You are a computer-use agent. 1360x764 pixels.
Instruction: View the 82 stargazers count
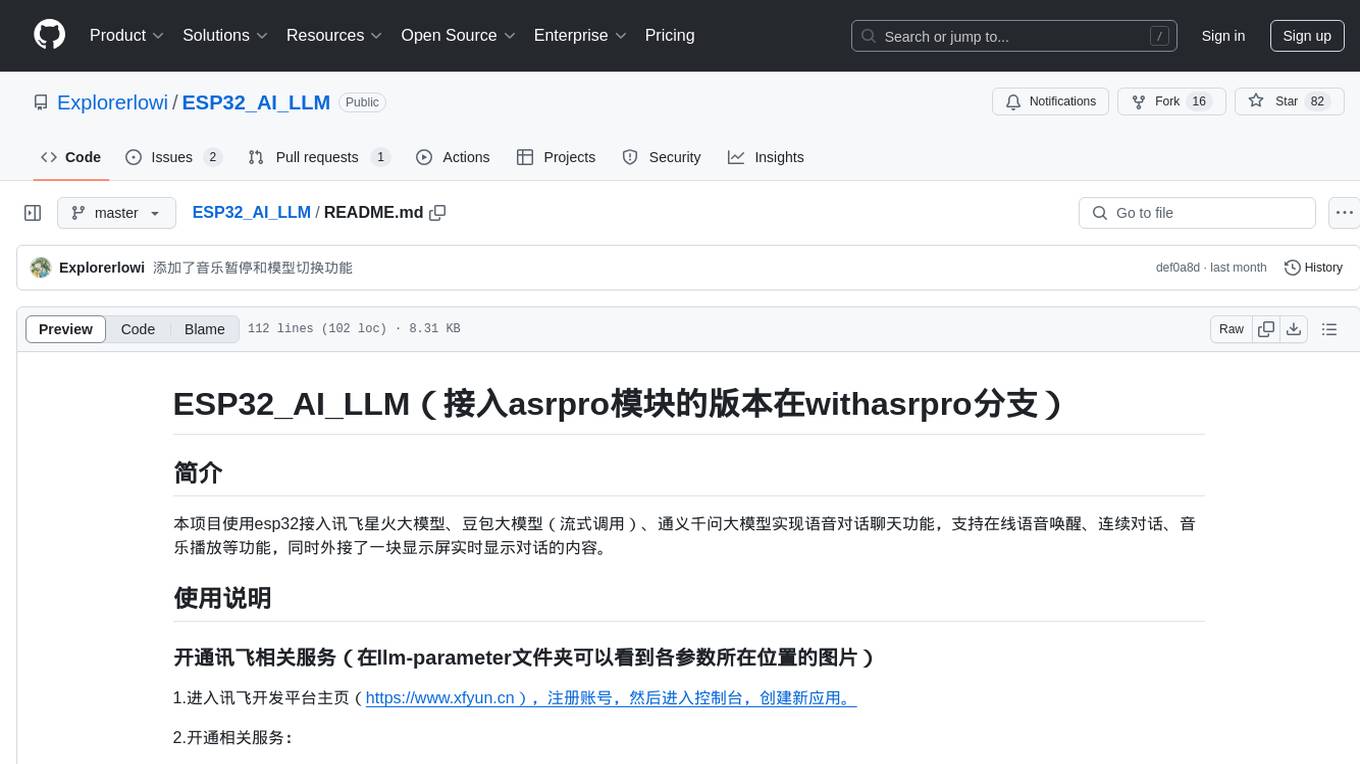pyautogui.click(x=1317, y=102)
